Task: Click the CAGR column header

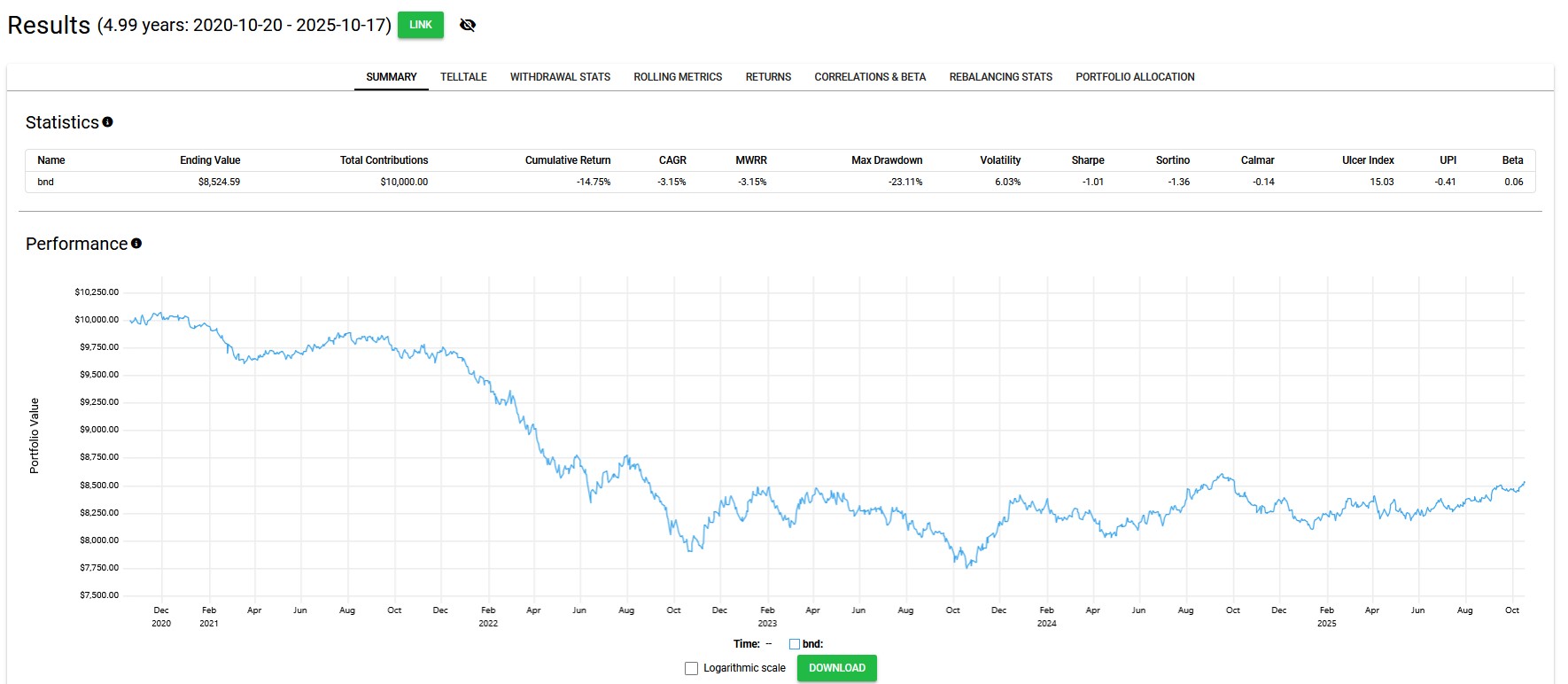Action: [672, 160]
